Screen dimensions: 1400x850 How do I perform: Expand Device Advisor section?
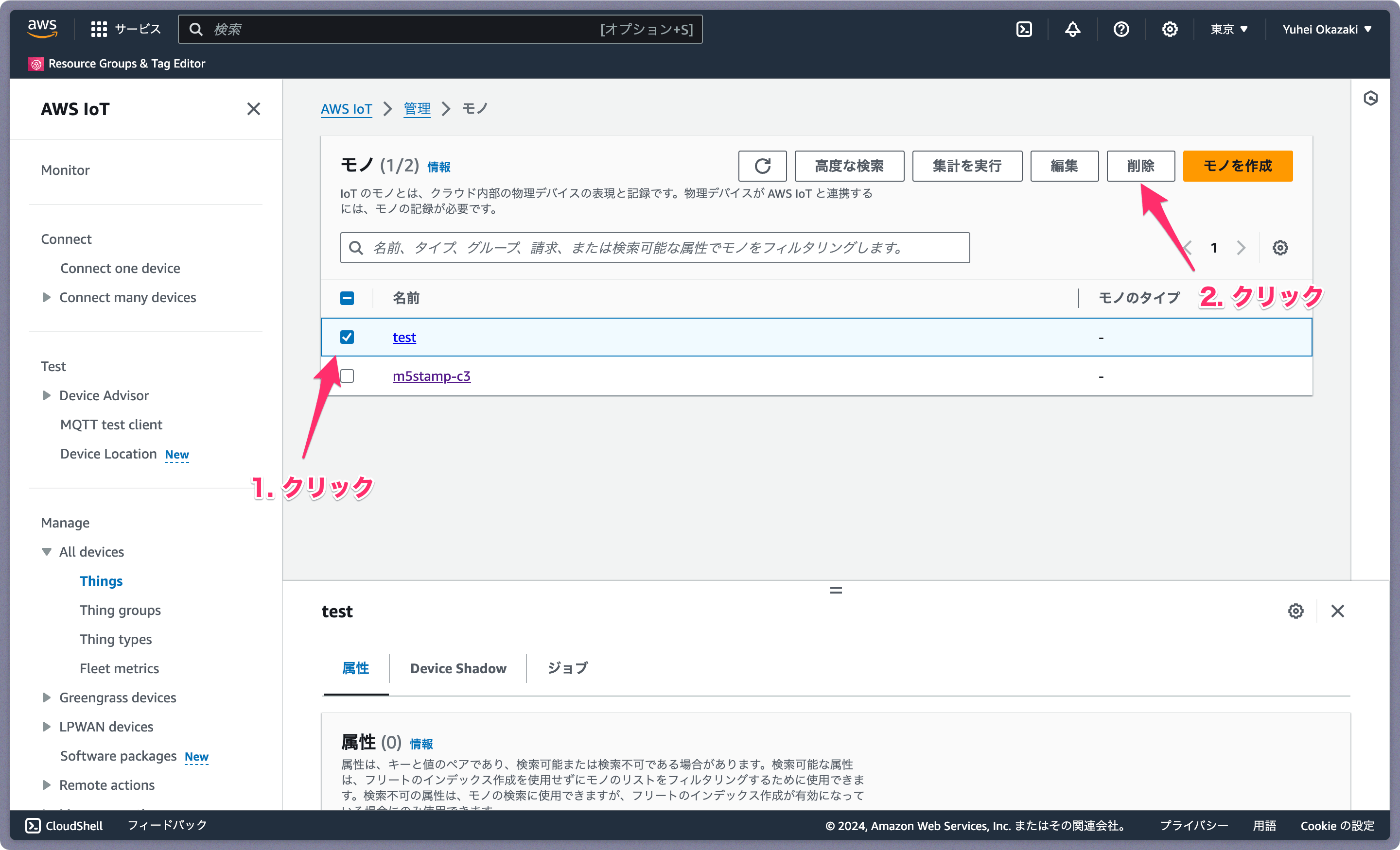click(47, 395)
